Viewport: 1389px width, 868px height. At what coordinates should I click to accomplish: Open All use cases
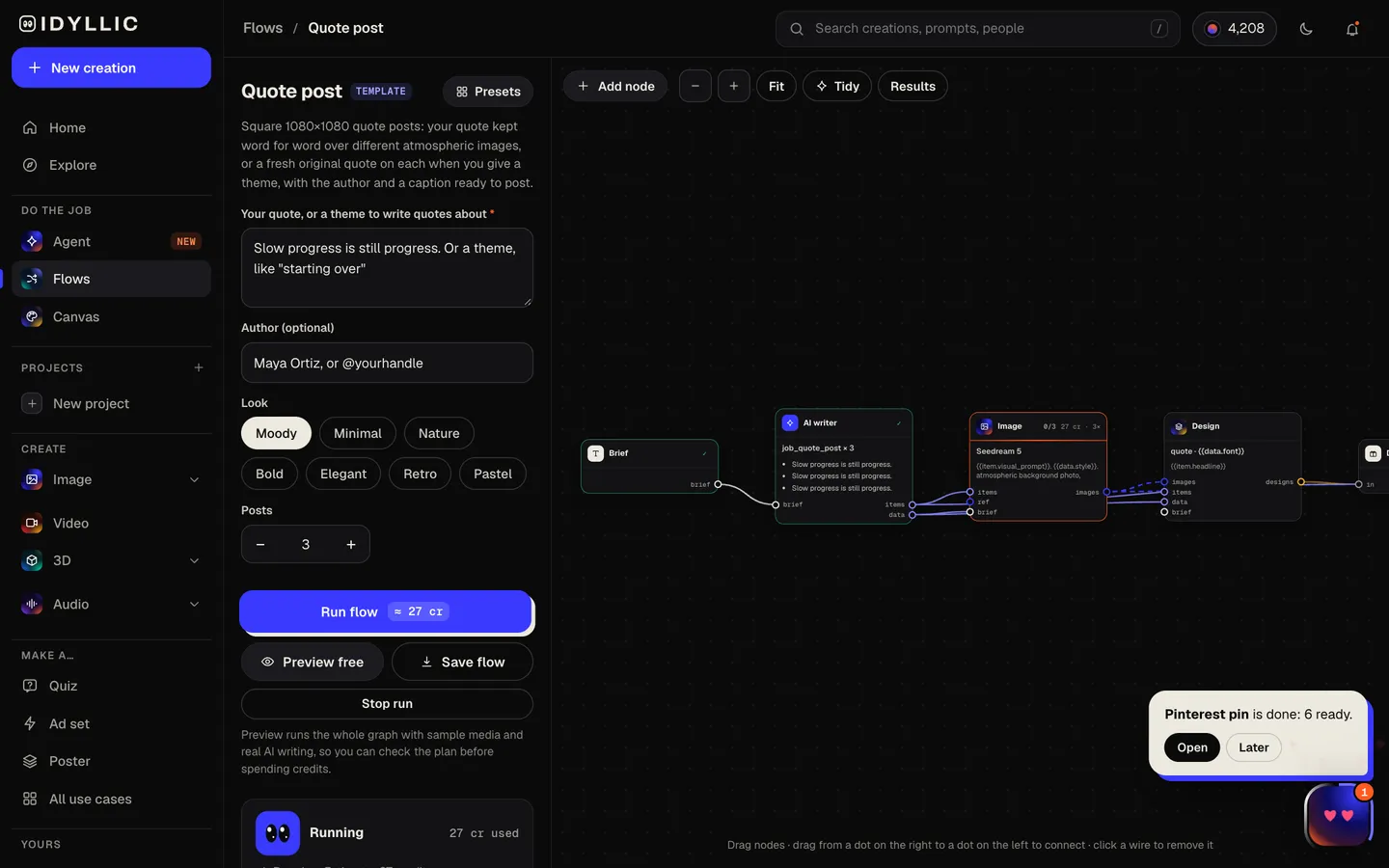111,799
